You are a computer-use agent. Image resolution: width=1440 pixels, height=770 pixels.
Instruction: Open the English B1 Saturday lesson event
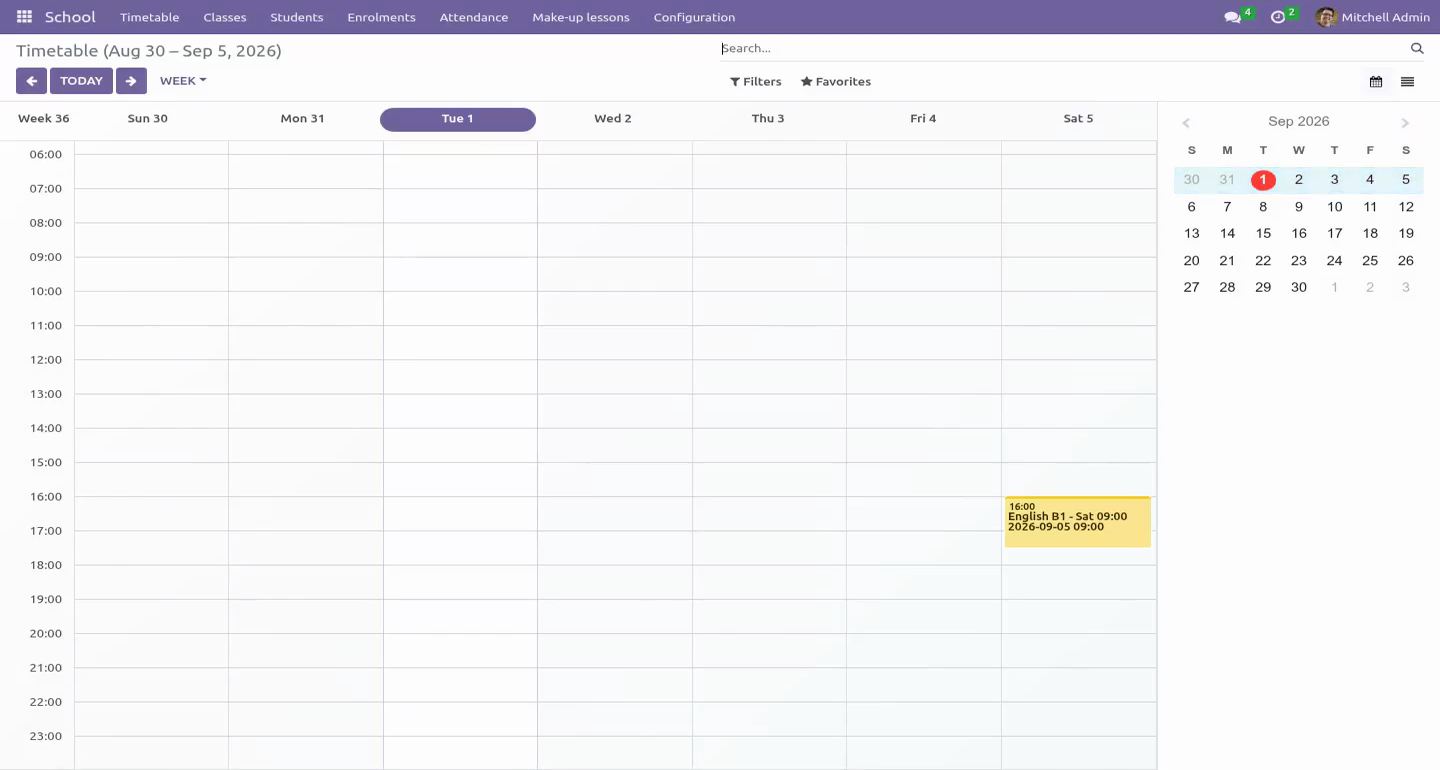[1078, 522]
